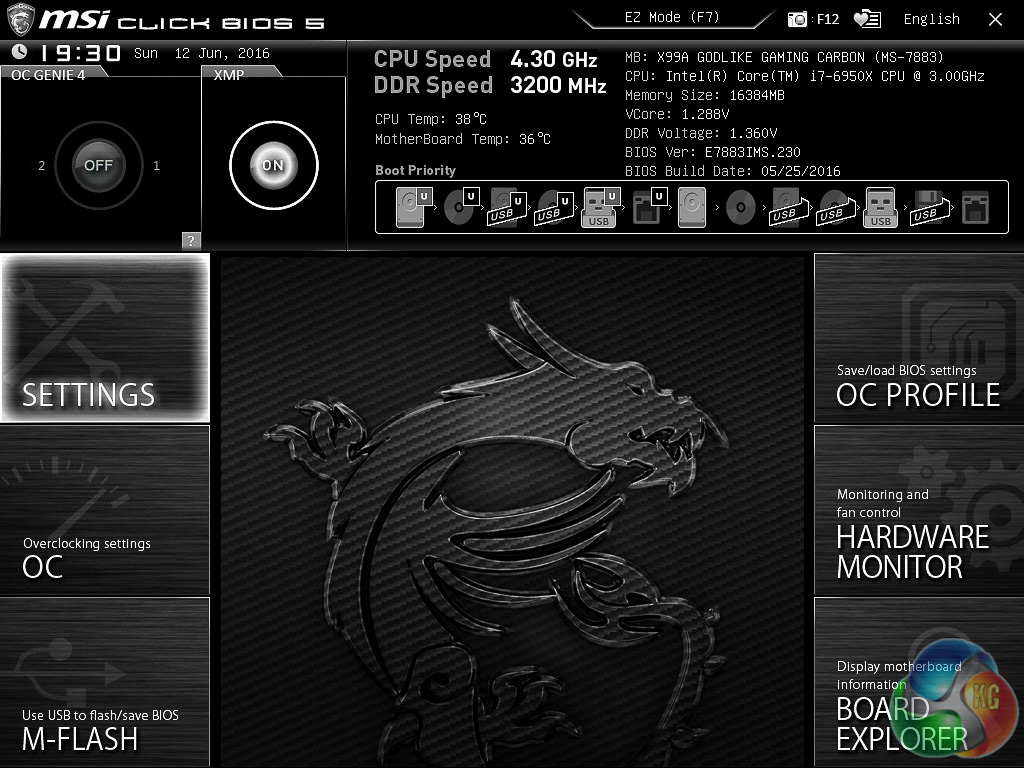
Task: Open M-FLASH to flash the BIOS
Action: (x=105, y=682)
